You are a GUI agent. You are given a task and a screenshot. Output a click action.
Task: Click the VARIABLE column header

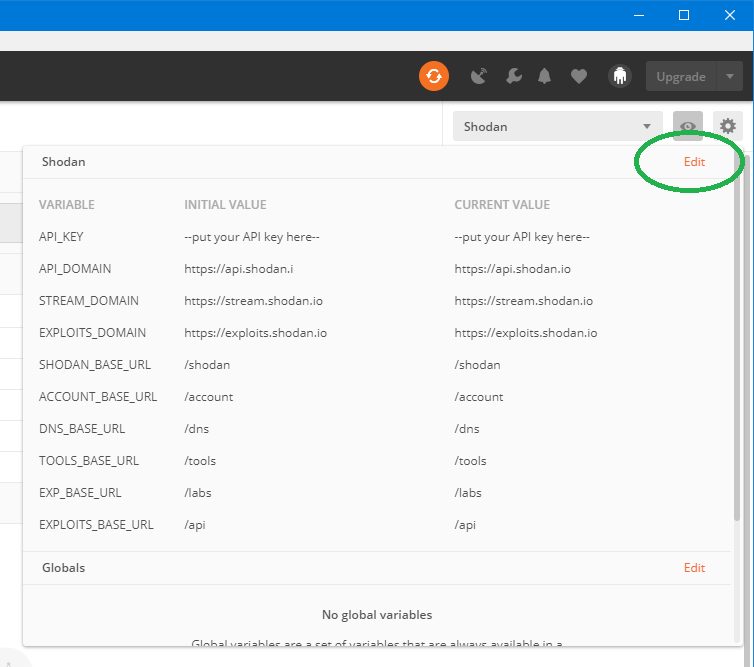coord(67,204)
